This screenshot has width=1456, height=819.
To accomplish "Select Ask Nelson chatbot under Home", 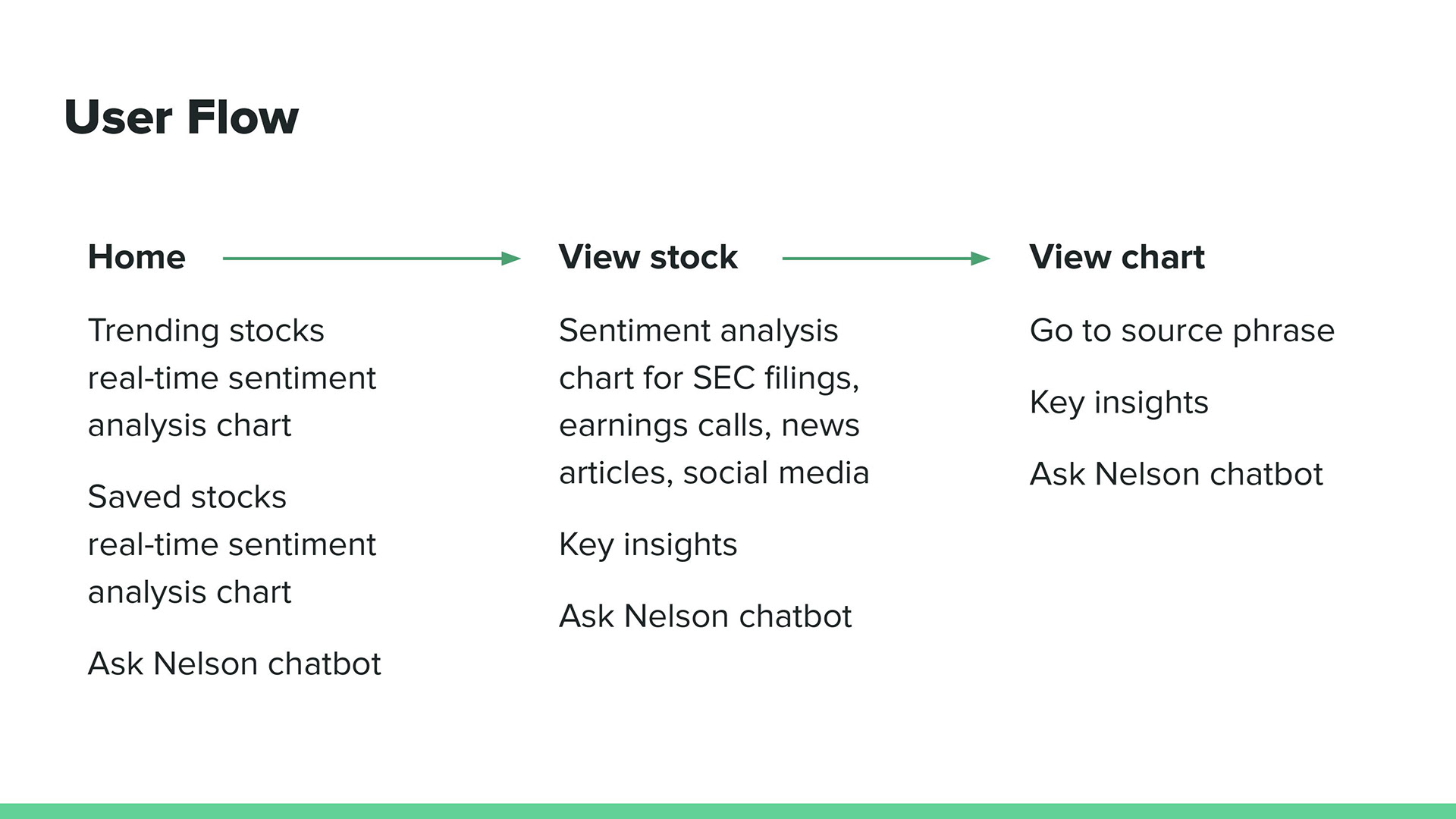I will point(234,664).
